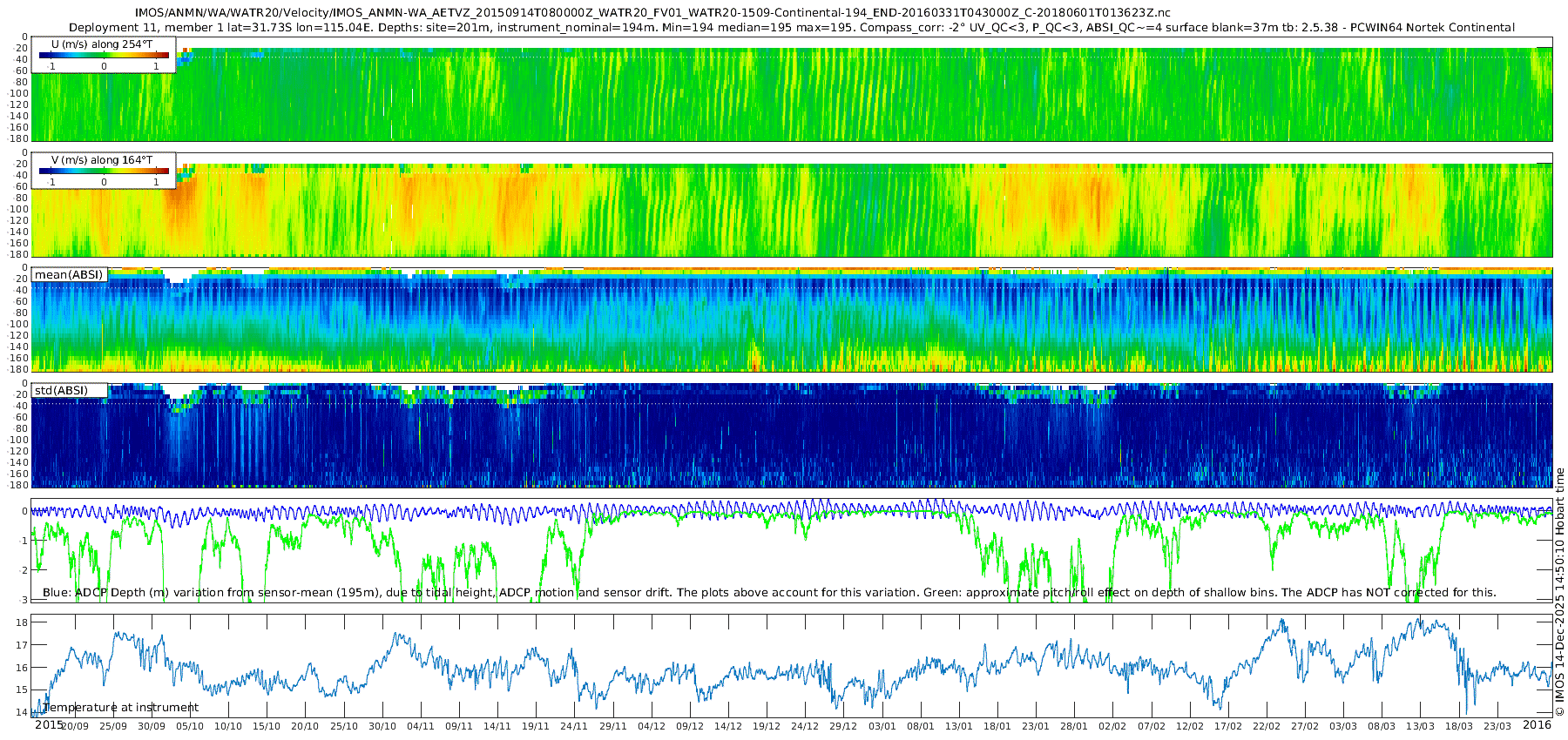The width and height of the screenshot is (1568, 740).
Task: Click the file path title at top
Action: coord(652,13)
